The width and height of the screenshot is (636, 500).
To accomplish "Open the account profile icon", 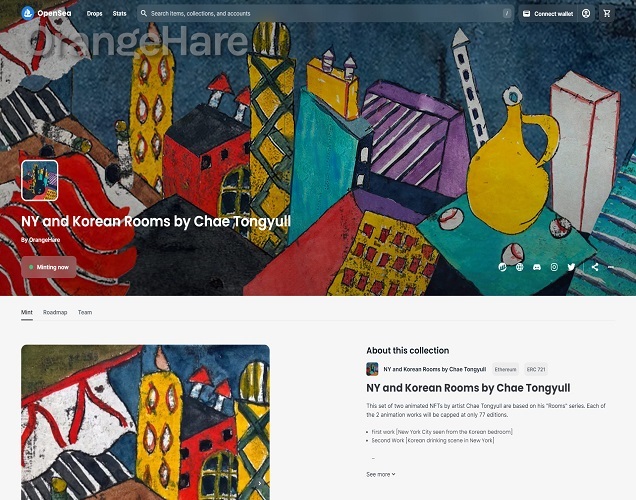I will pos(586,14).
